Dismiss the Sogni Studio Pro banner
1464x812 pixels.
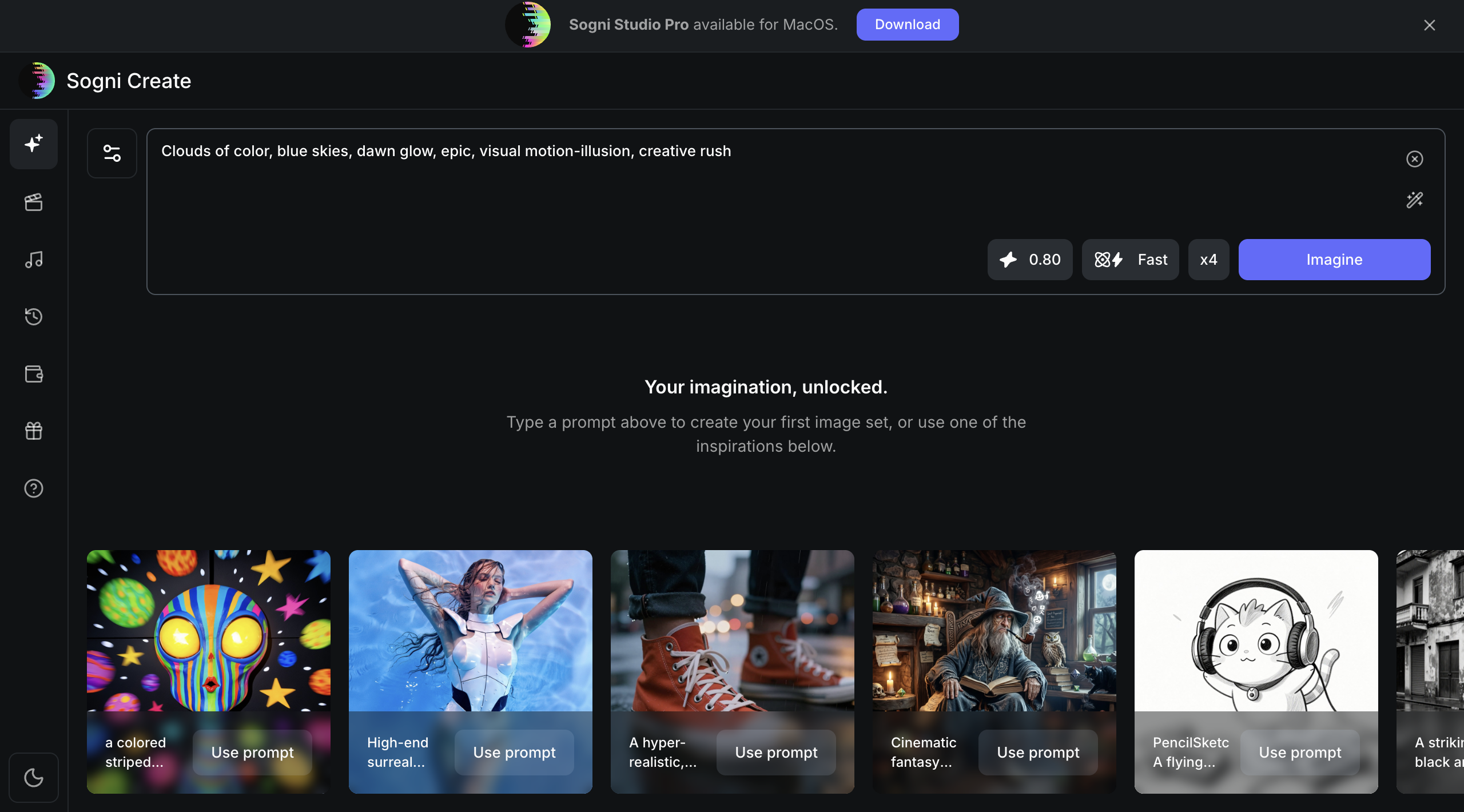1429,25
